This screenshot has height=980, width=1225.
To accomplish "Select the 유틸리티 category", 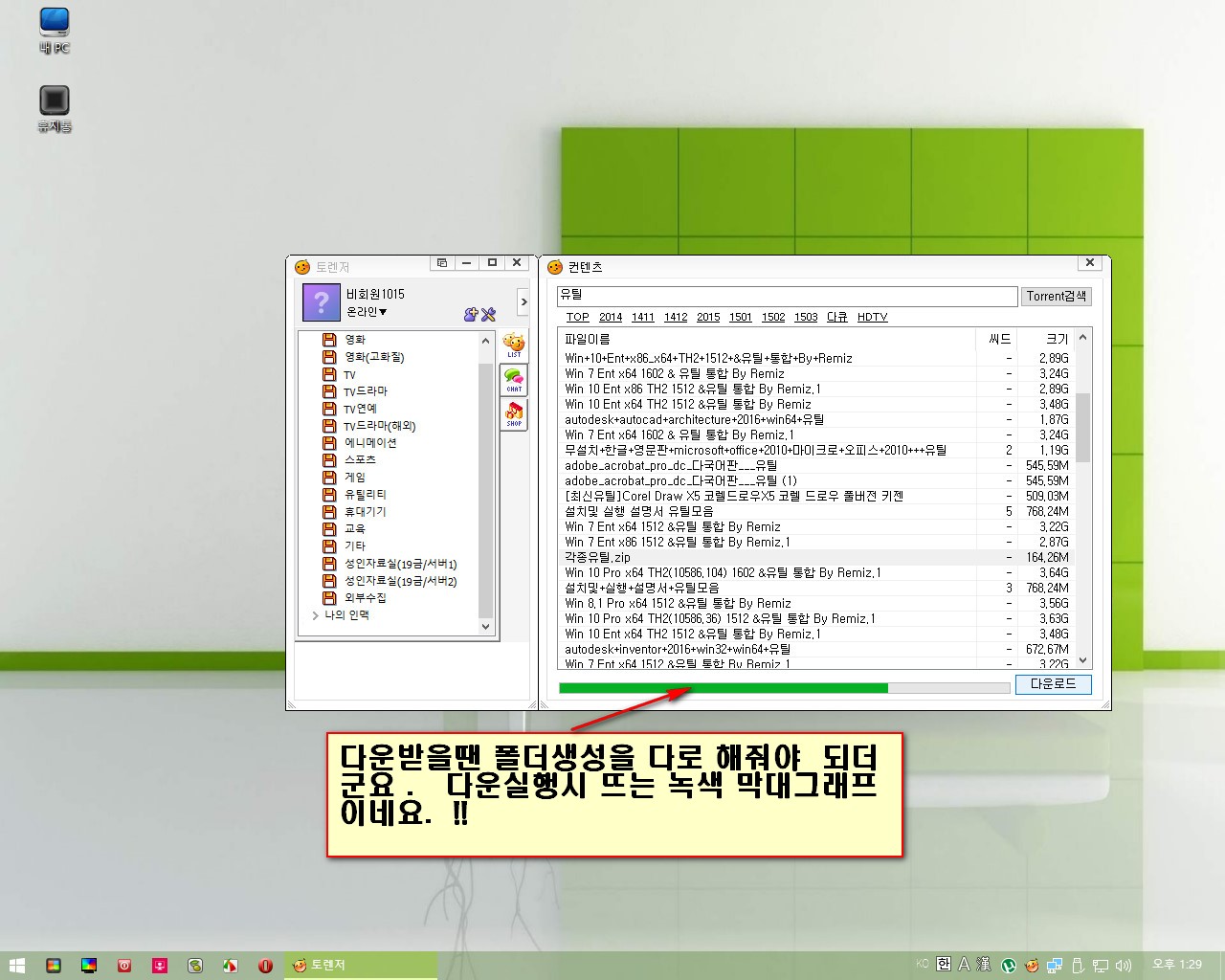I will click(365, 495).
